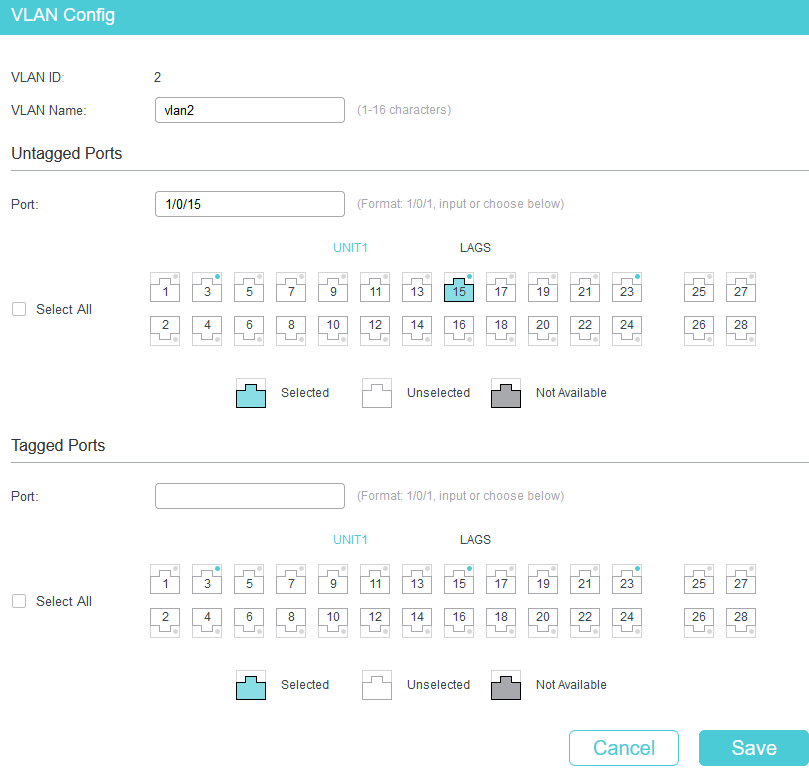The height and width of the screenshot is (783, 809).
Task: Select port 4 in Tagged Ports
Action: [x=207, y=623]
